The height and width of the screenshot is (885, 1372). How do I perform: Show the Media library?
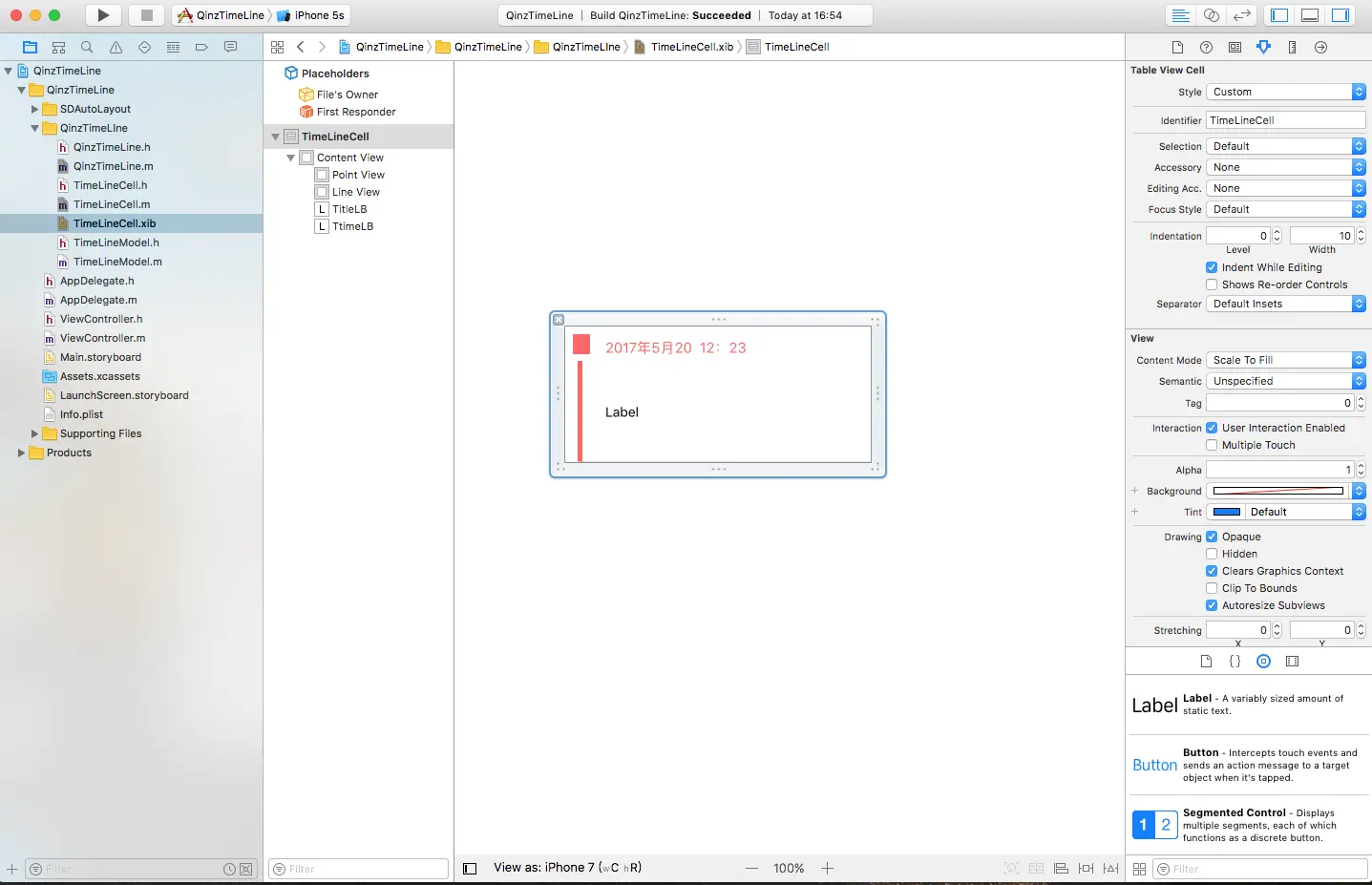coord(1292,661)
